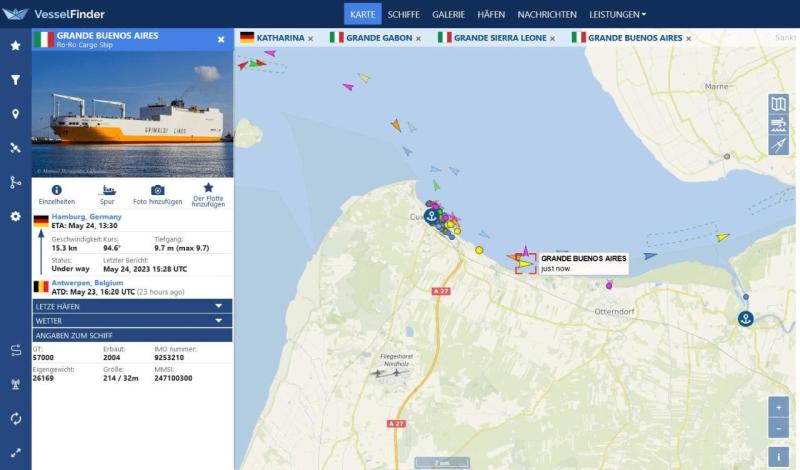Open settings gear in sidebar
800x470 pixels.
(16, 216)
